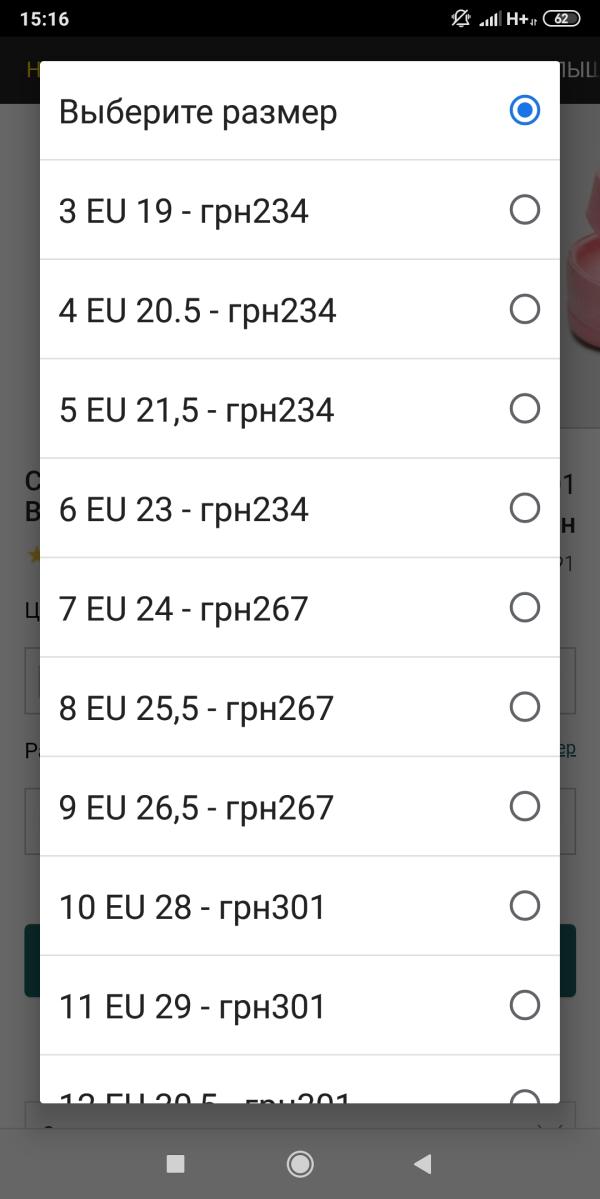Choose the selected Выберите размер radio button

coord(524,110)
